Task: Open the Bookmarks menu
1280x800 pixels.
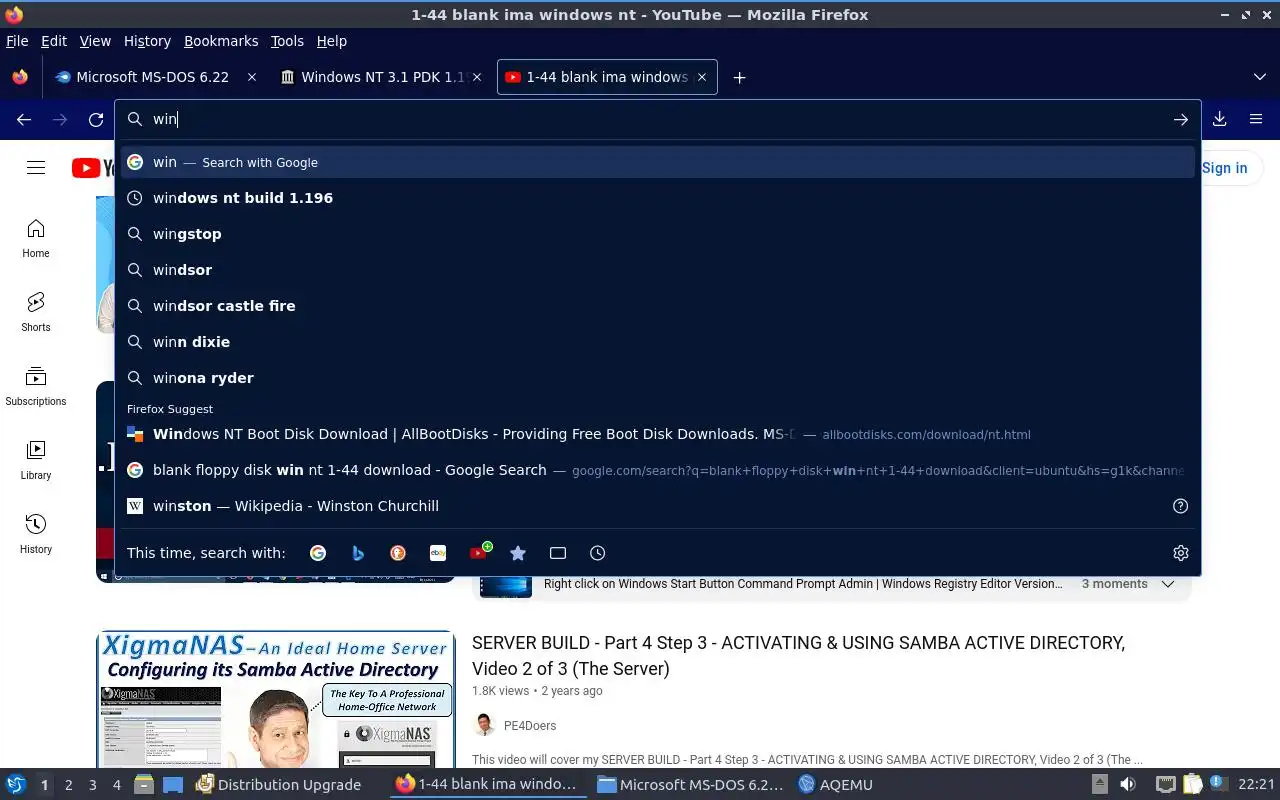Action: 221,41
